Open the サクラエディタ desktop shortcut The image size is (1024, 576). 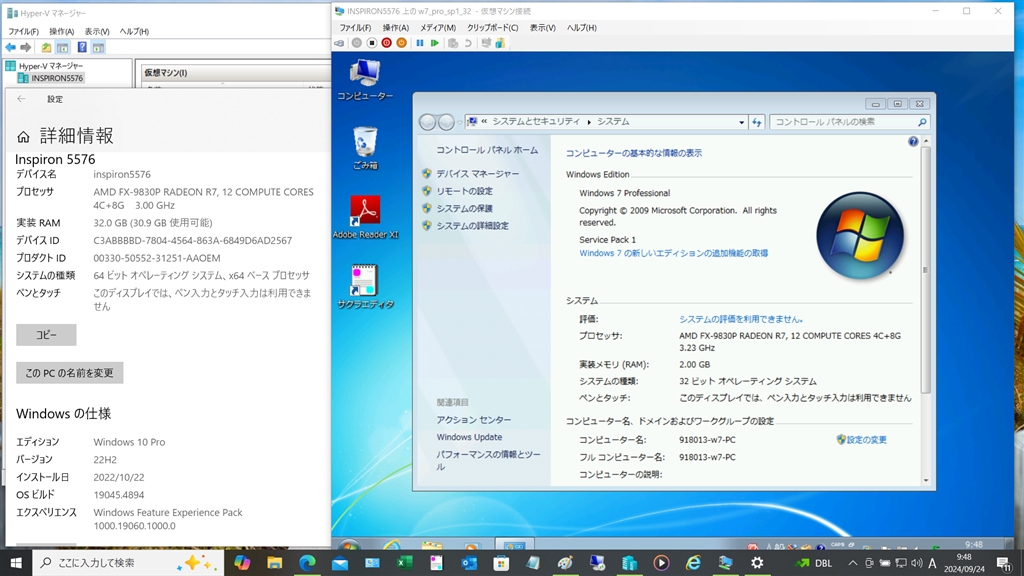click(365, 287)
